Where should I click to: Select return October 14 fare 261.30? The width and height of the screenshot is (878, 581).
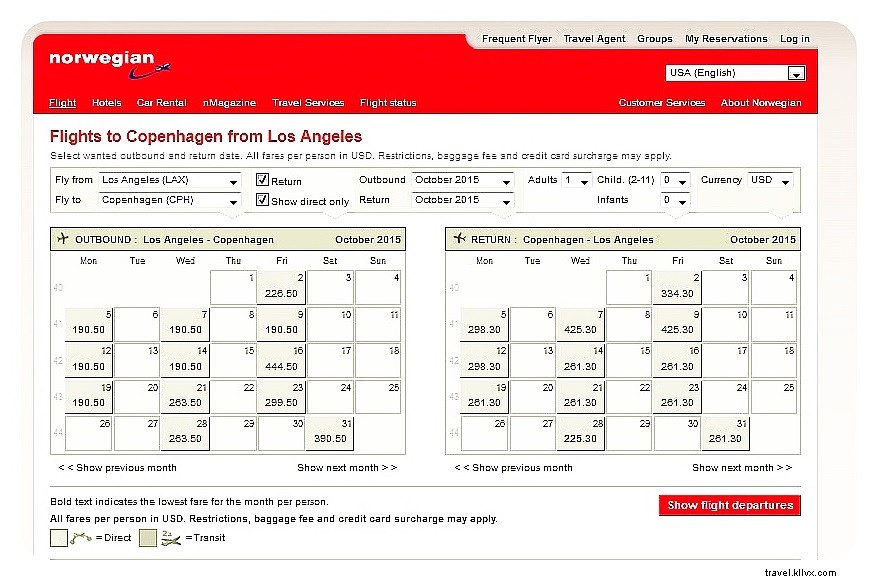point(580,360)
